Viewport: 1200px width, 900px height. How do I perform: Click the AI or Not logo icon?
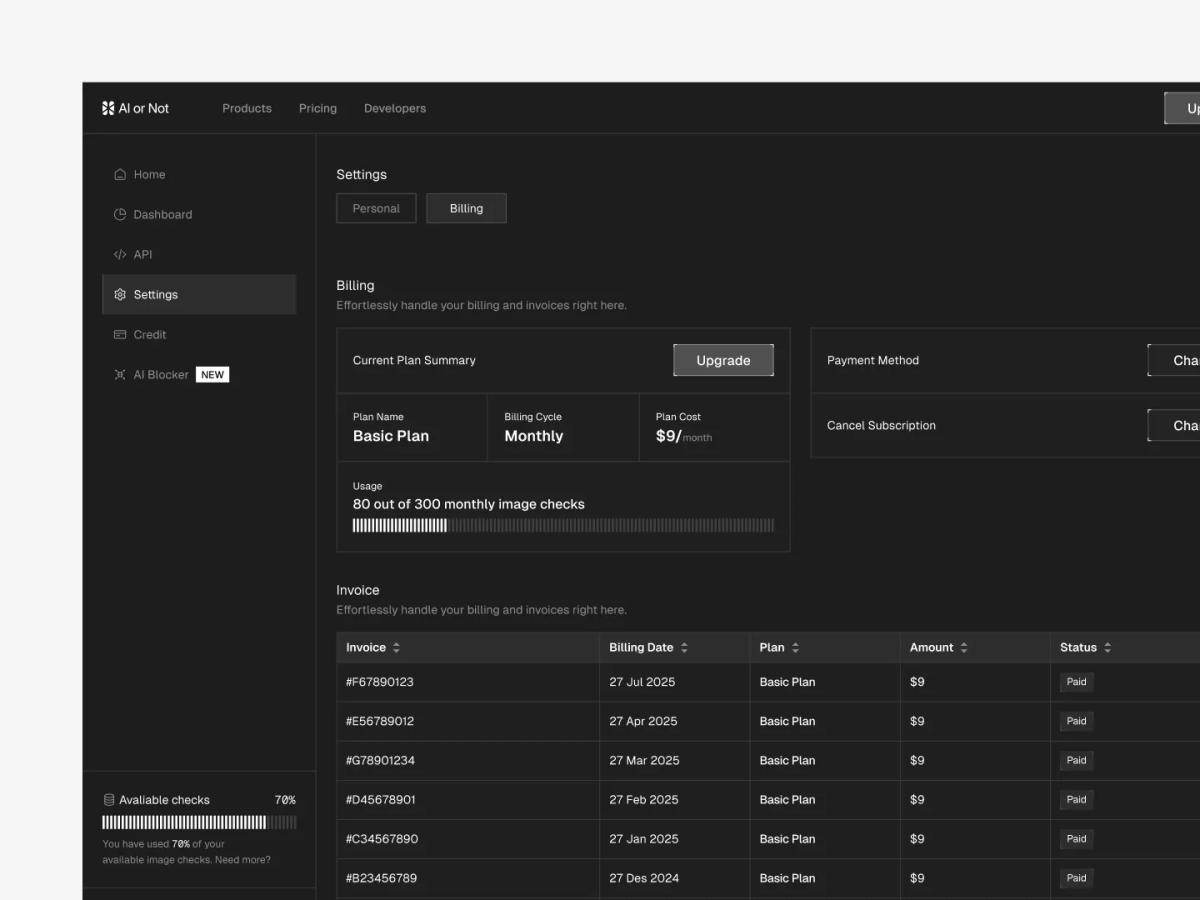pos(108,108)
